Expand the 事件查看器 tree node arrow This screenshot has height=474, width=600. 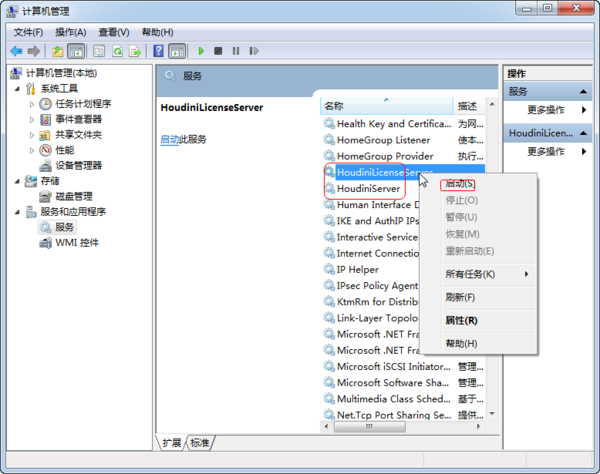(32, 120)
